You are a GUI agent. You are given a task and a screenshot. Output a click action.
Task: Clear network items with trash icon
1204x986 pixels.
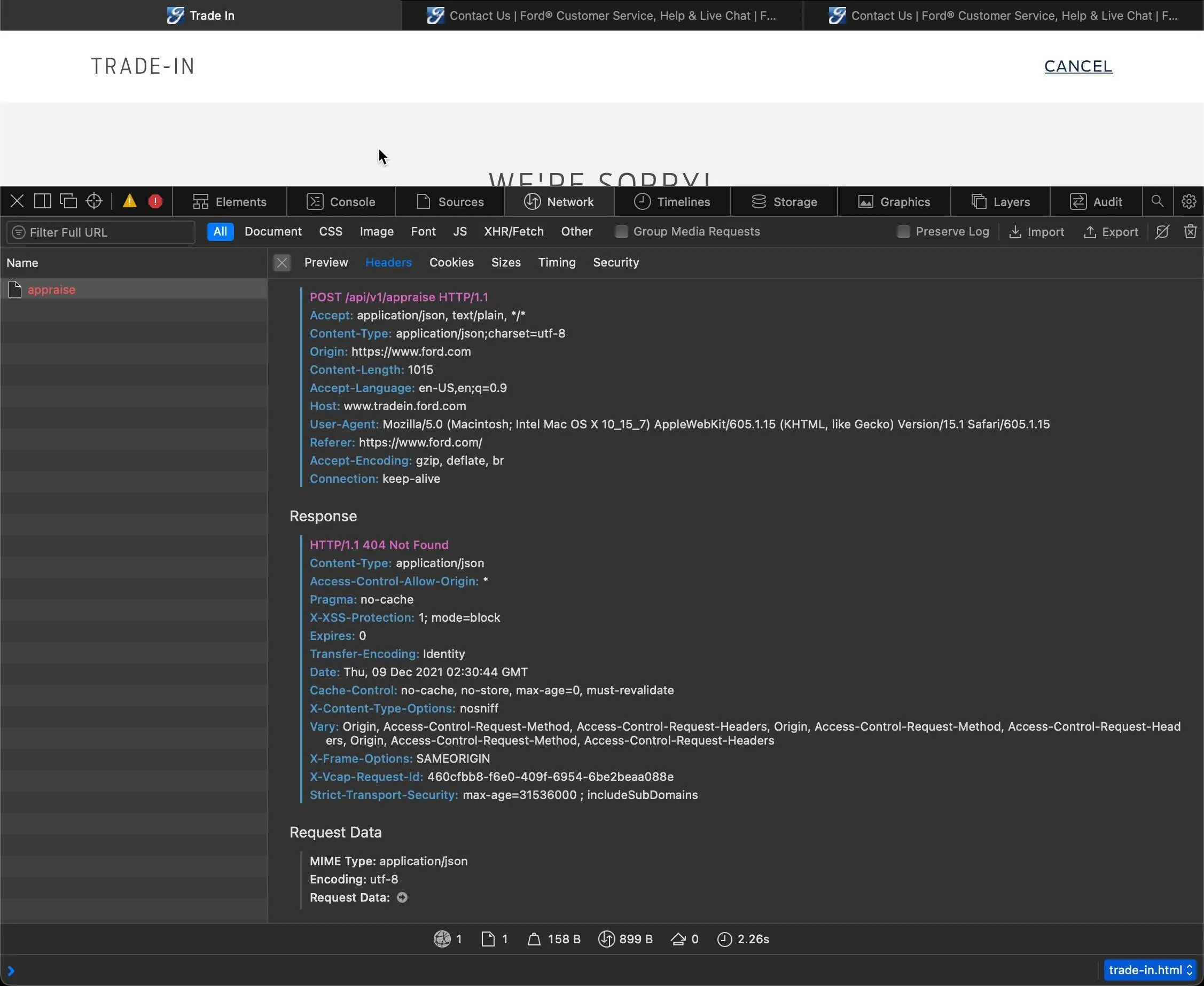1190,232
